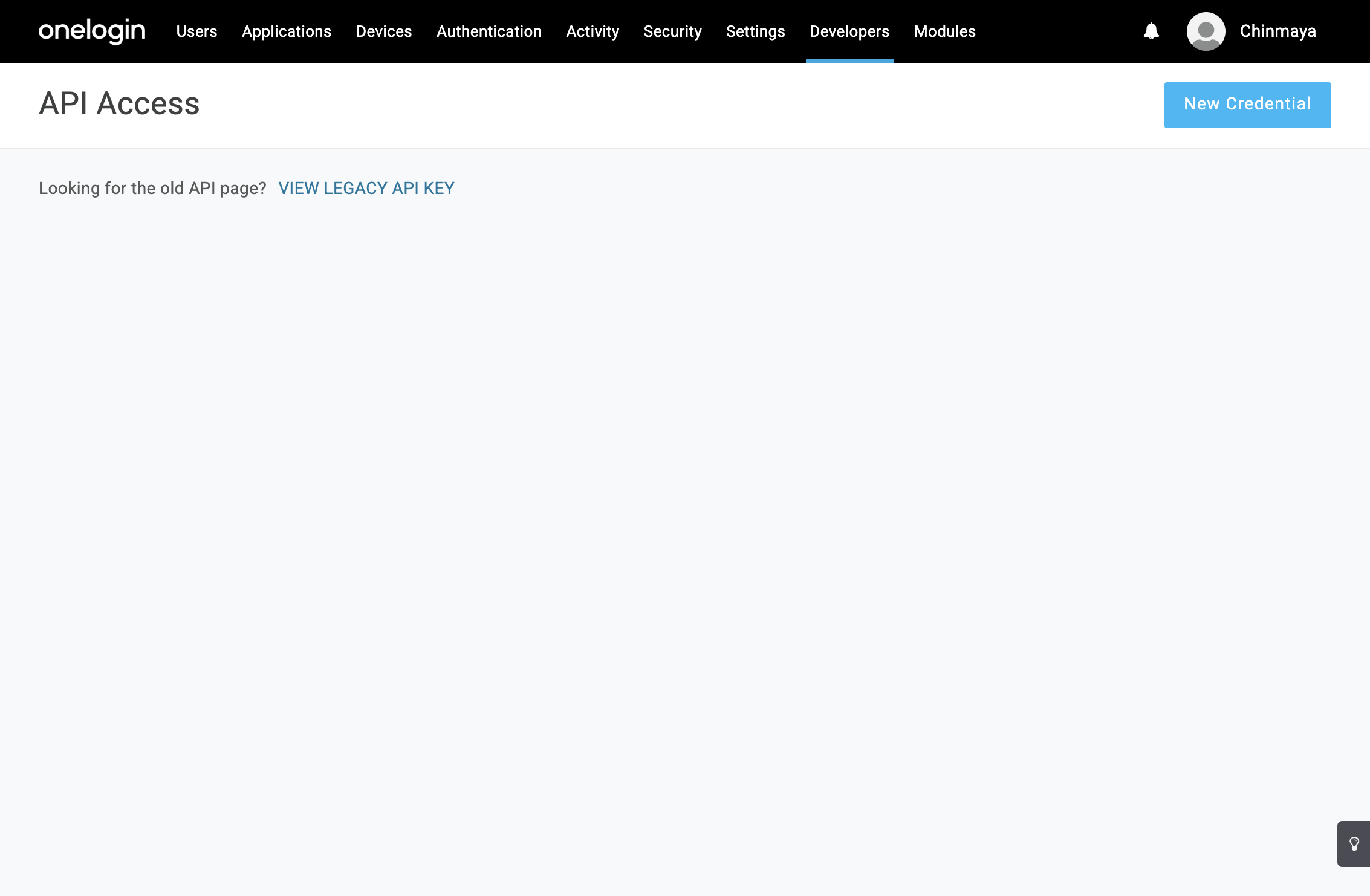Image resolution: width=1370 pixels, height=896 pixels.
Task: Open the Settings menu
Action: [755, 31]
